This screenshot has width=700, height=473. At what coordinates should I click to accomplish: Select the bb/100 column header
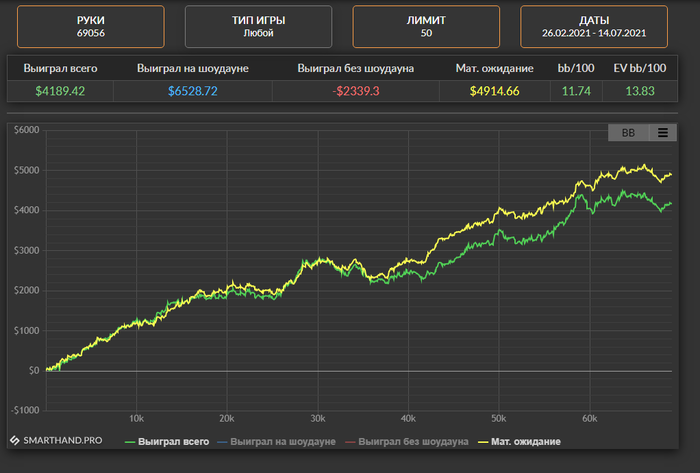(576, 68)
